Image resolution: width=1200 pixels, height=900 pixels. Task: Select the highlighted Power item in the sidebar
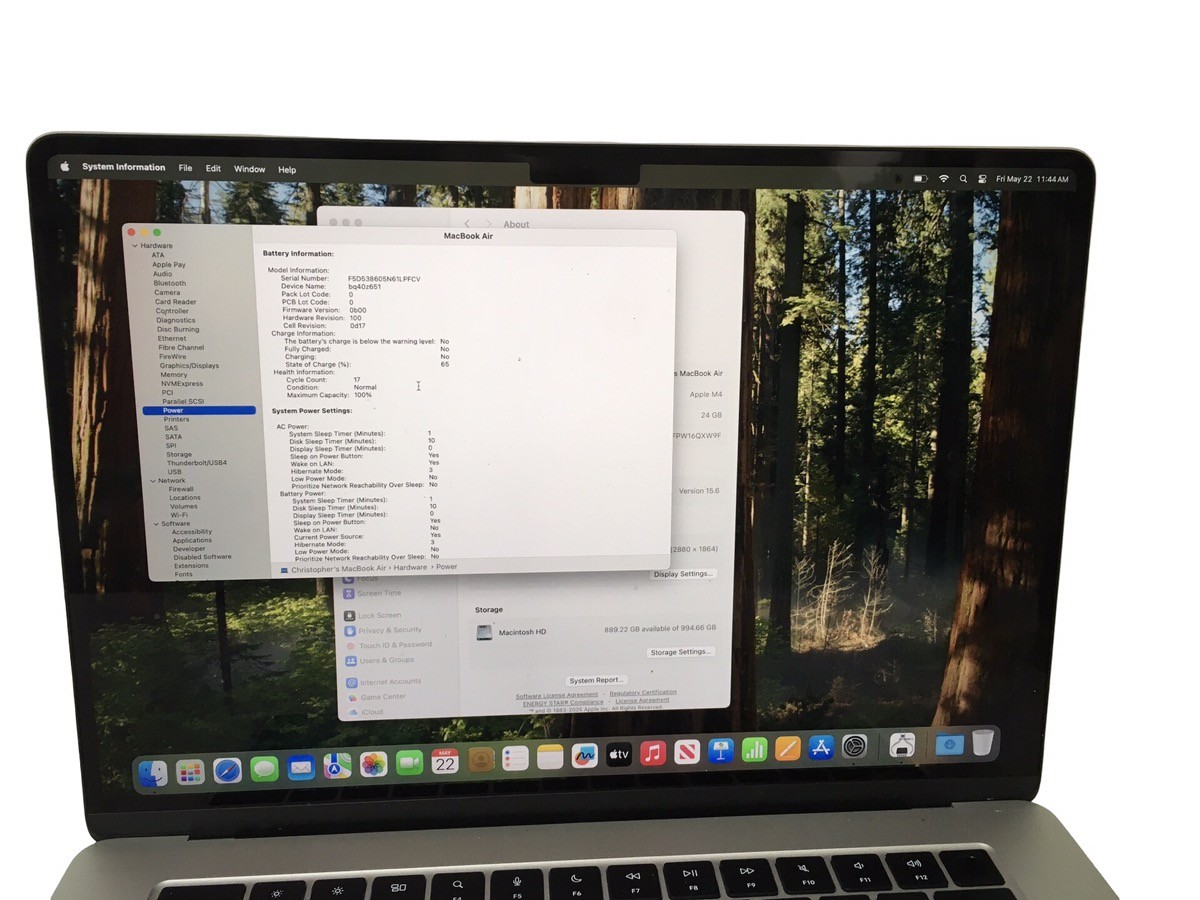[x=199, y=410]
